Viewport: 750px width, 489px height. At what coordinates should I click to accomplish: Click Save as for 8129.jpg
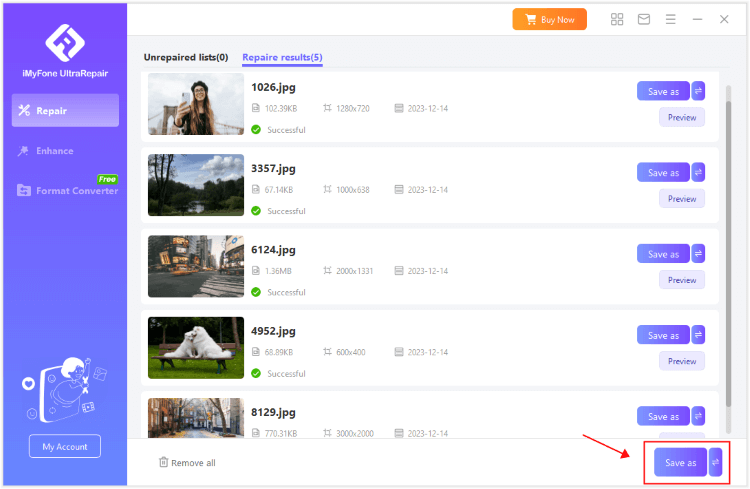(x=663, y=416)
